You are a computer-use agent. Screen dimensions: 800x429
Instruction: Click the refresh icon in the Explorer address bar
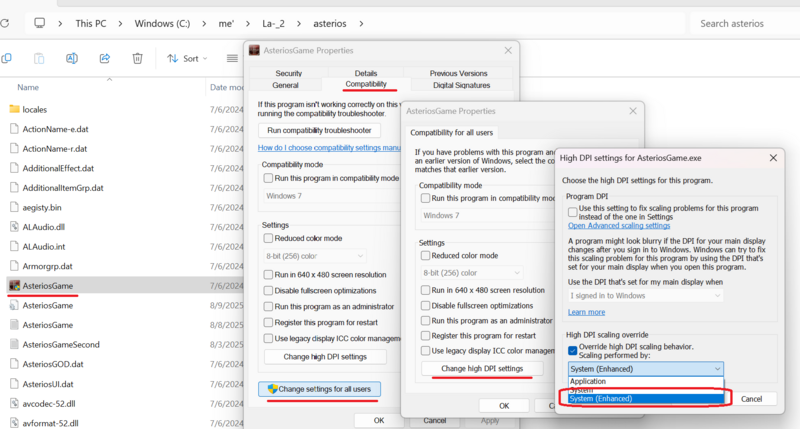pos(5,23)
